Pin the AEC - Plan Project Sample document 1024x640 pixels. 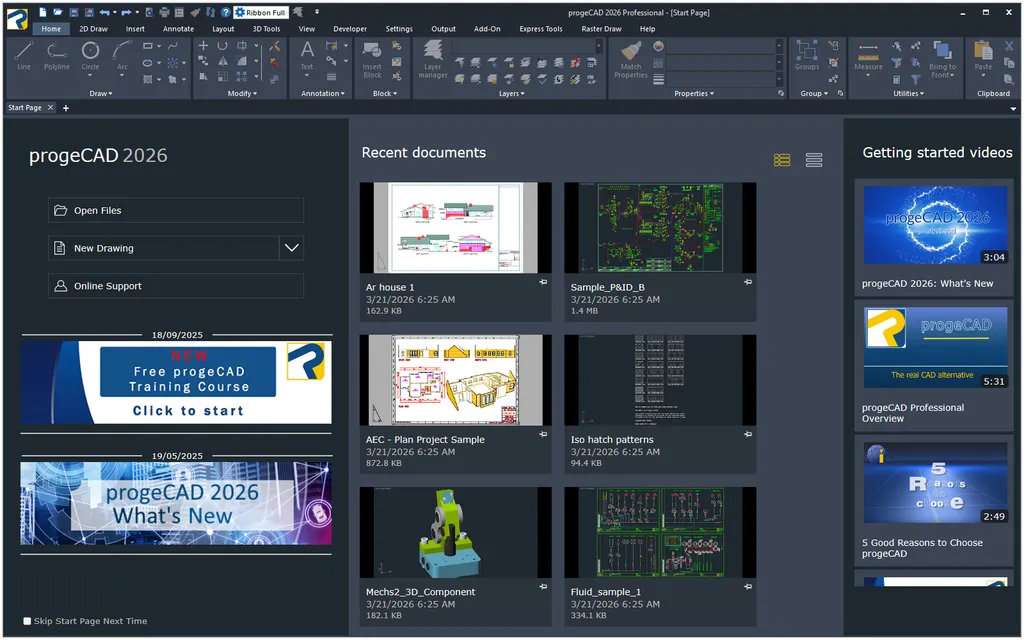tap(543, 434)
